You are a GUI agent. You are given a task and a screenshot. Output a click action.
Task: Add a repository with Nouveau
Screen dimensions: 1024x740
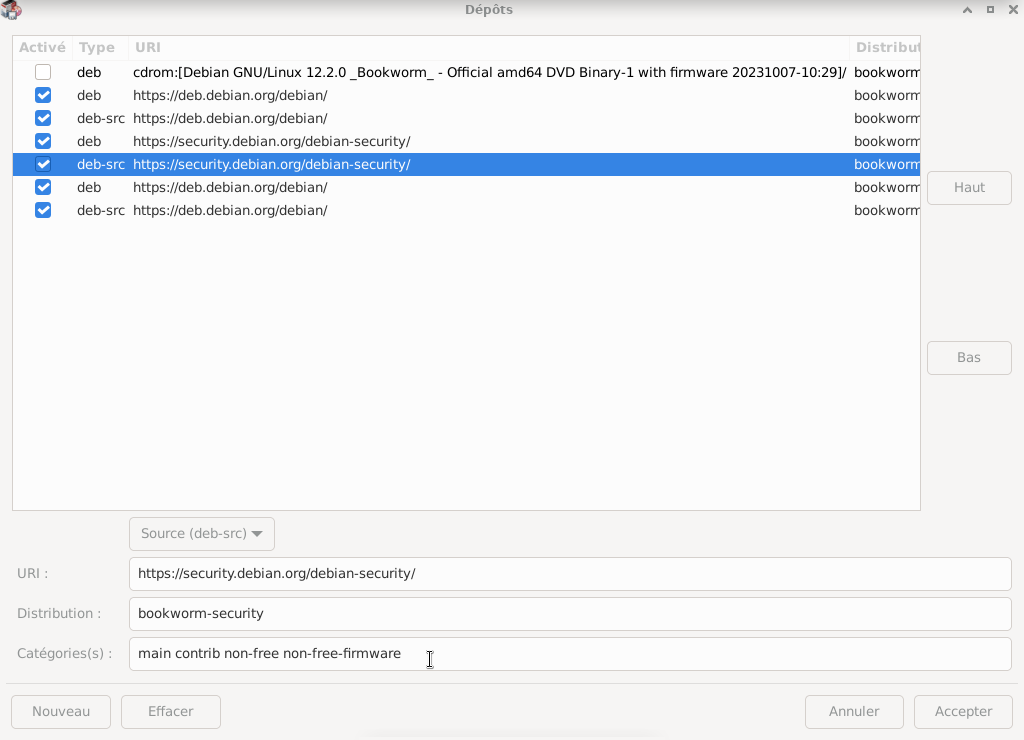[x=61, y=711]
